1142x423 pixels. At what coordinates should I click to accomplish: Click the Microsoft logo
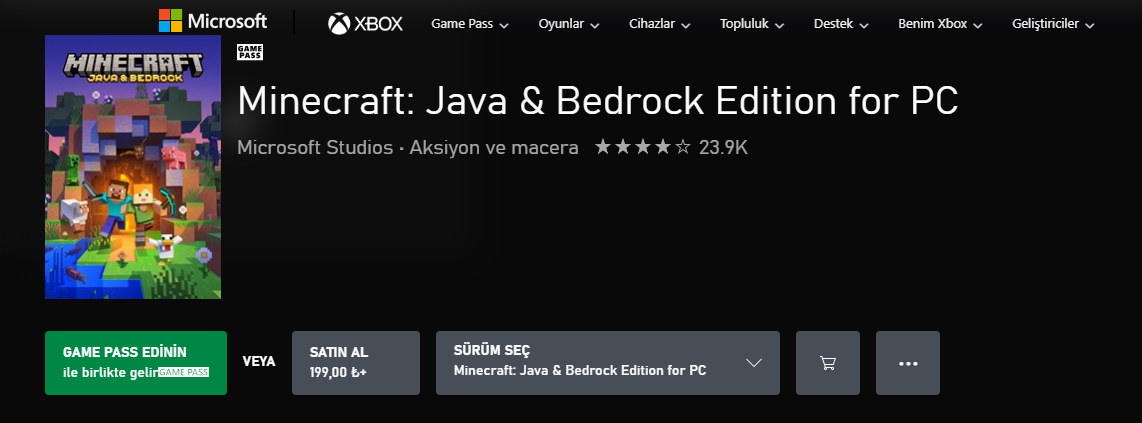point(213,21)
